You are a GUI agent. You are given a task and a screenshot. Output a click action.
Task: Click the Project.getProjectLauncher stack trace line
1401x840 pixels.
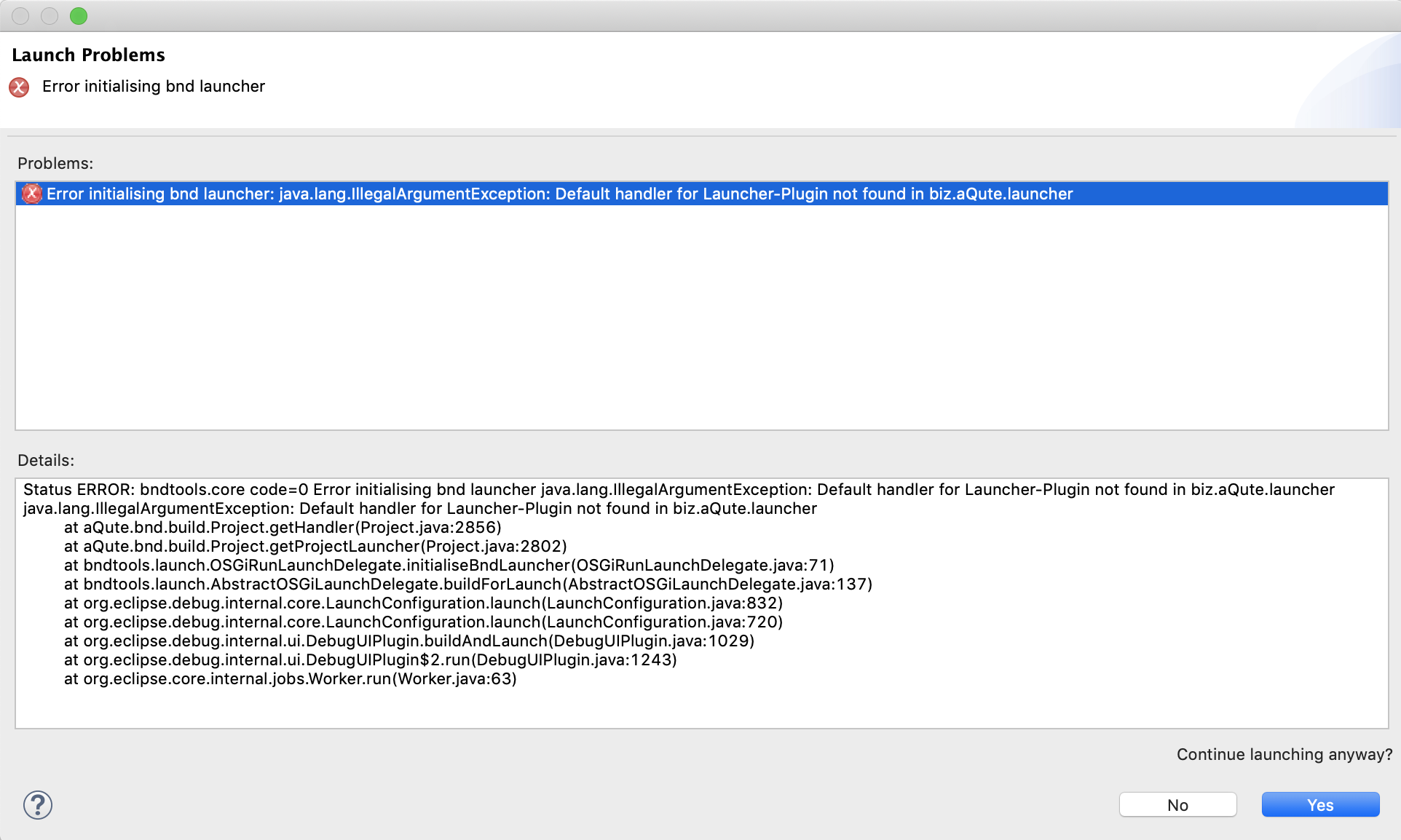(x=315, y=546)
